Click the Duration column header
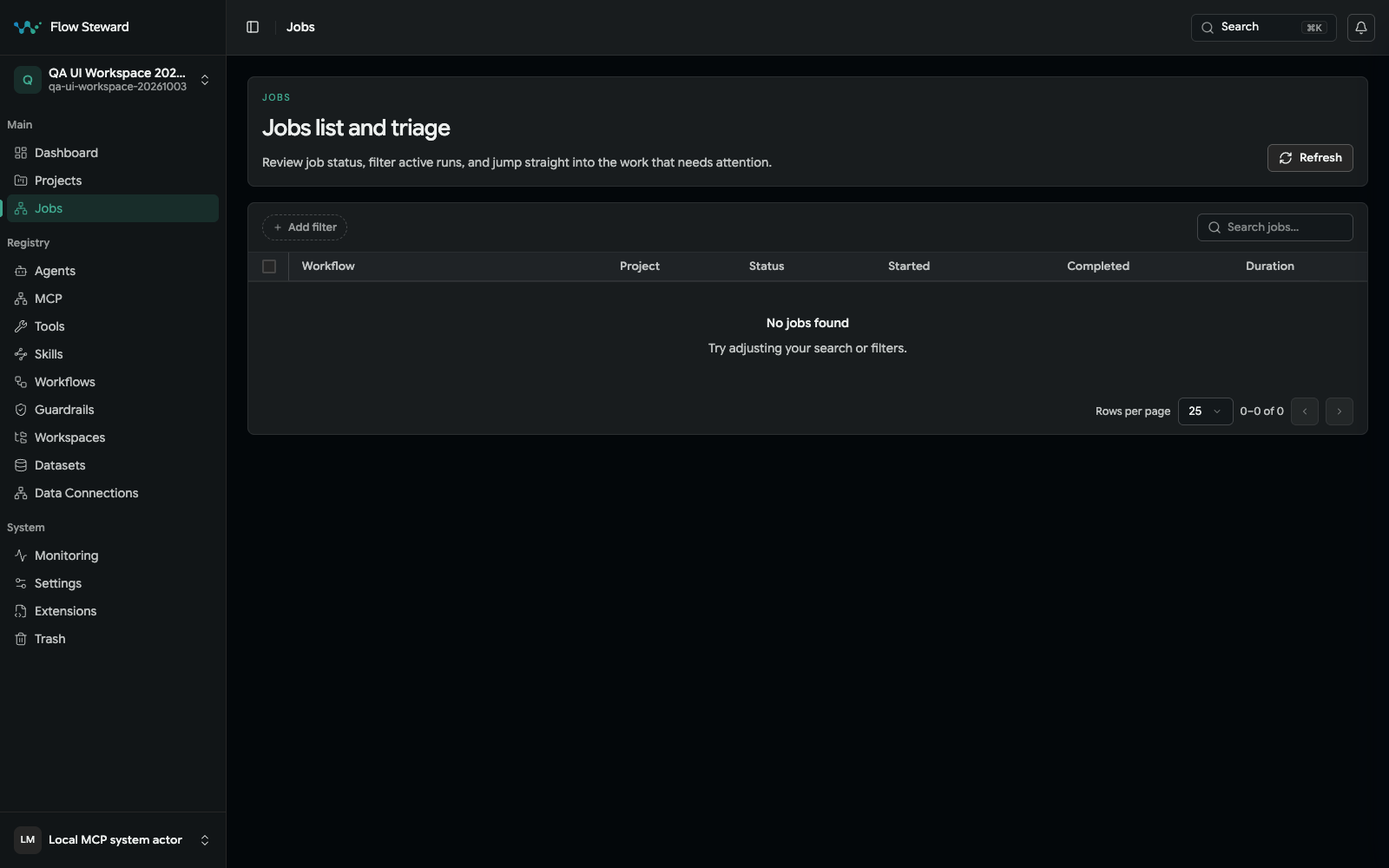The image size is (1389, 868). [x=1270, y=266]
